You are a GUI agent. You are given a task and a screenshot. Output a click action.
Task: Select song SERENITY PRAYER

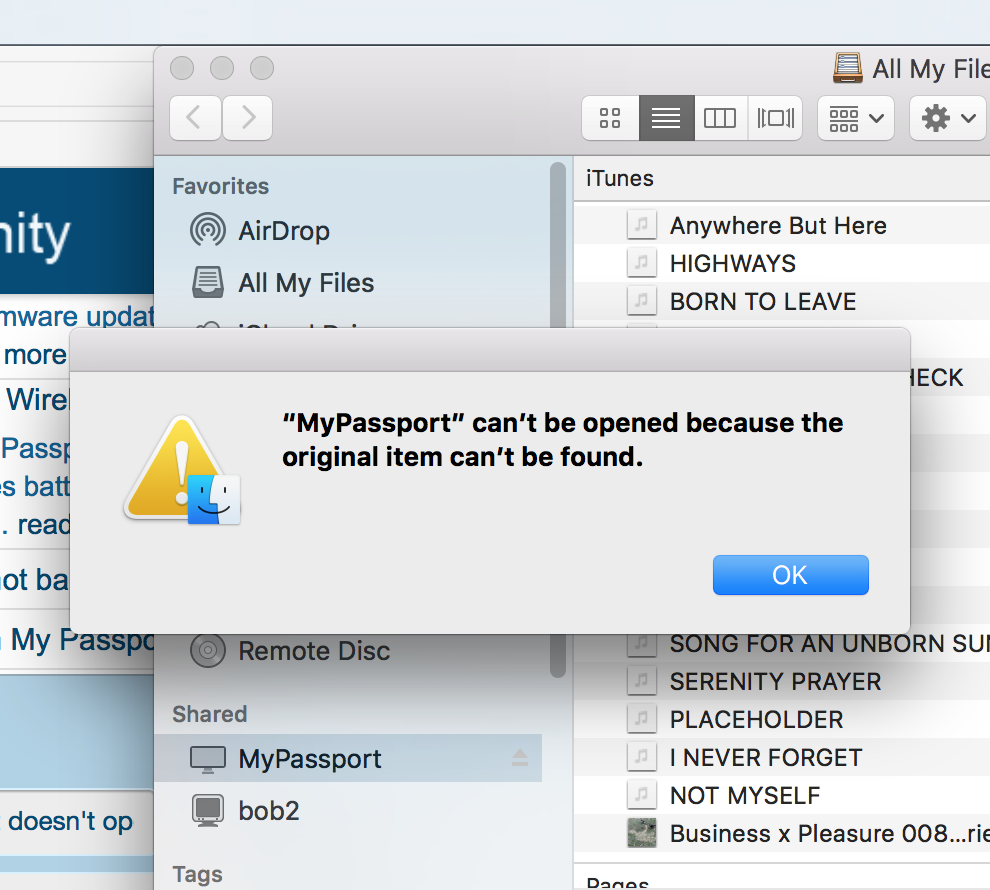(x=782, y=681)
